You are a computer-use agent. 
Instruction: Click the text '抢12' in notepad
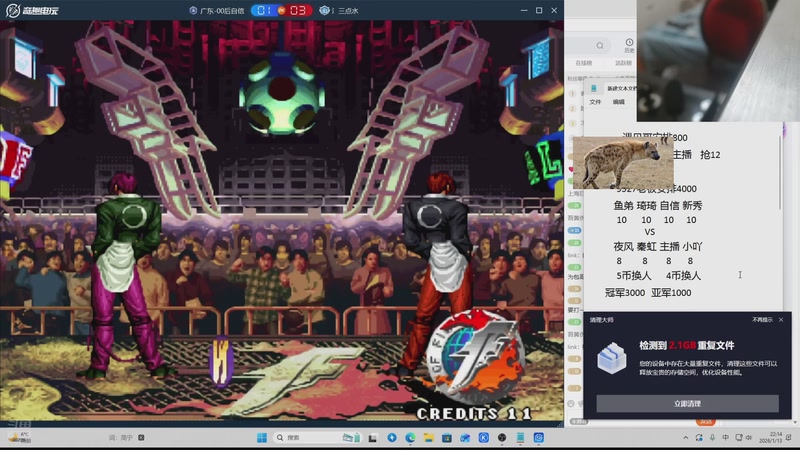(x=710, y=155)
